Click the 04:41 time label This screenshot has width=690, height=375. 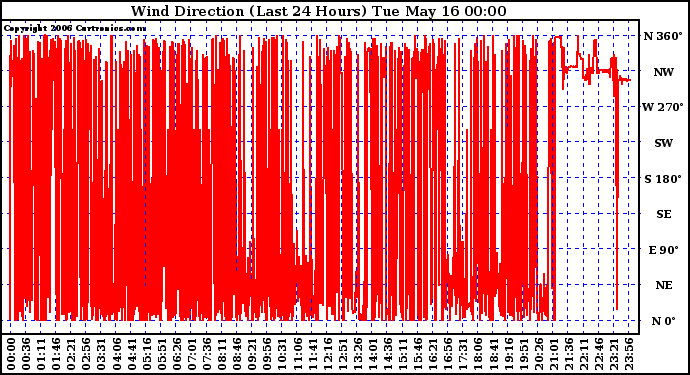click(132, 354)
